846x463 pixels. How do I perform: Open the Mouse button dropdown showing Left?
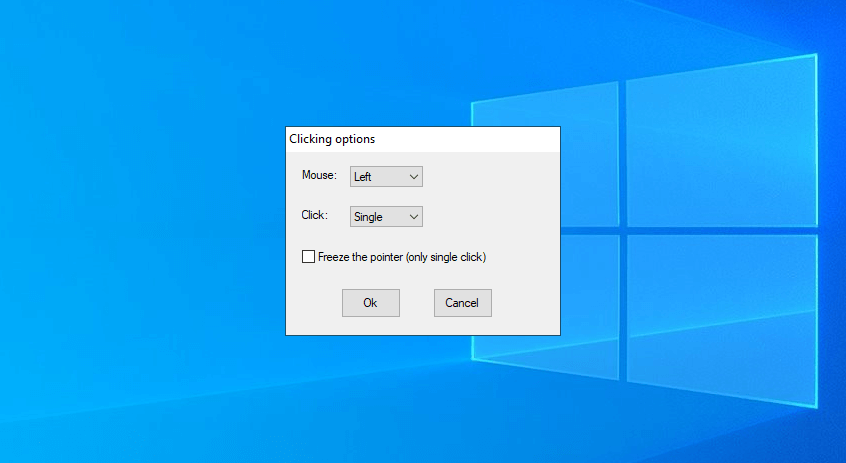click(x=386, y=176)
